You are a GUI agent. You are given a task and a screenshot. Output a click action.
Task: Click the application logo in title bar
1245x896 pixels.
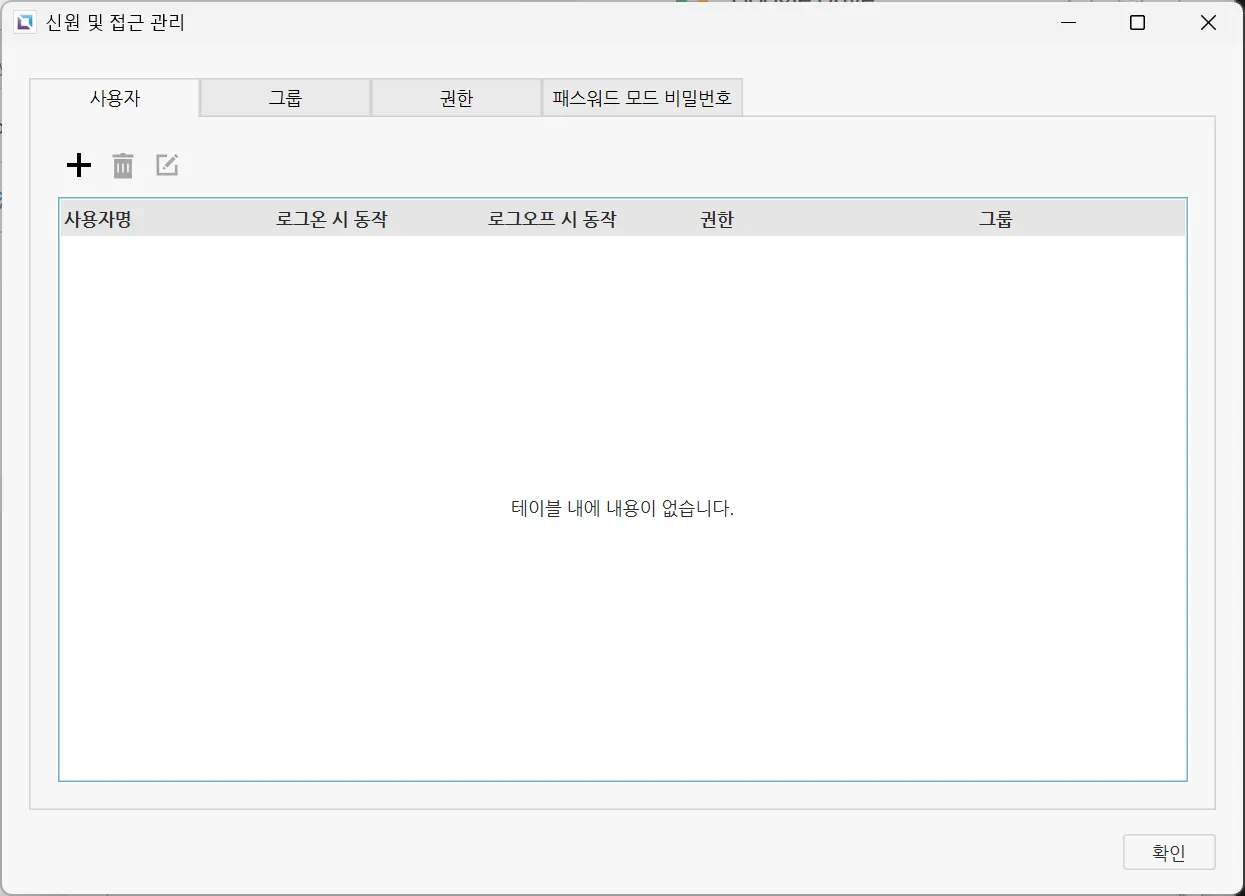[24, 23]
